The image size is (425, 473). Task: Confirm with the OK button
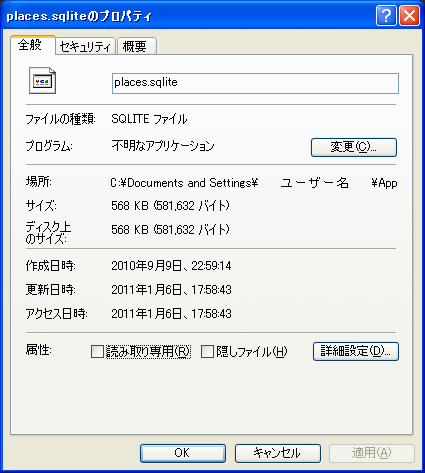183,453
